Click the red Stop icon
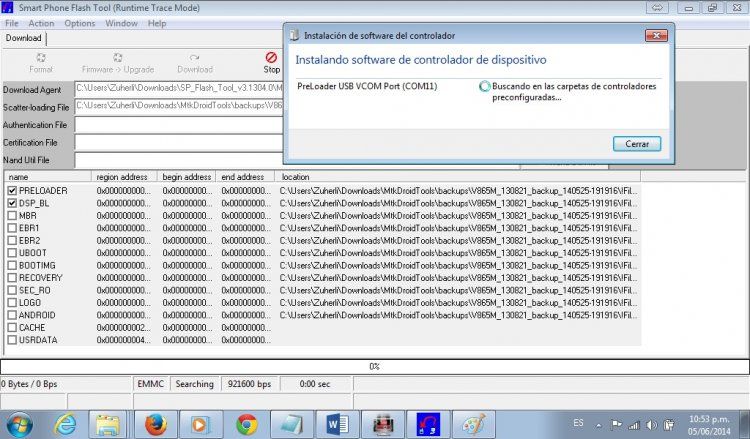 pyautogui.click(x=271, y=58)
